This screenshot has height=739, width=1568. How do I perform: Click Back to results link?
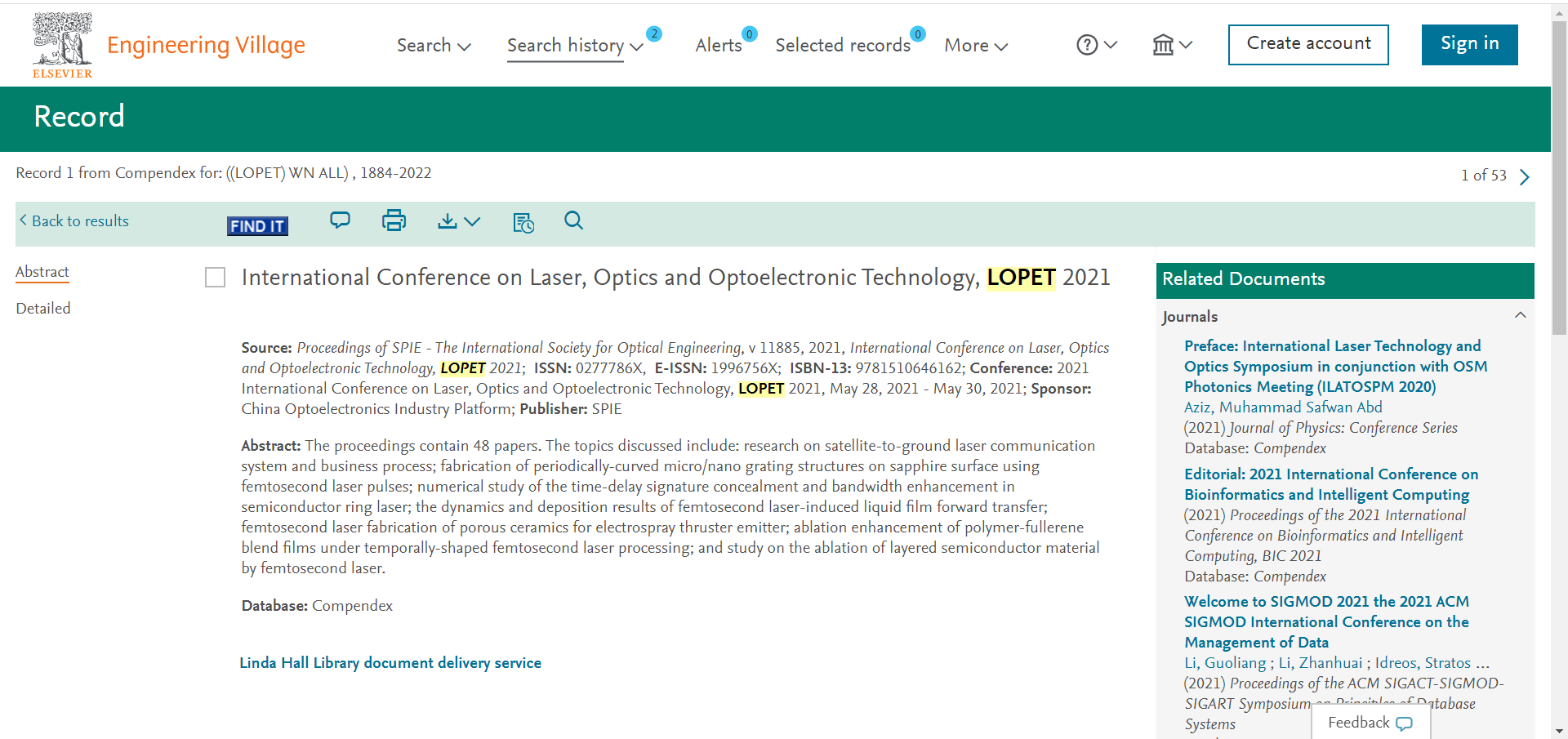click(x=74, y=221)
